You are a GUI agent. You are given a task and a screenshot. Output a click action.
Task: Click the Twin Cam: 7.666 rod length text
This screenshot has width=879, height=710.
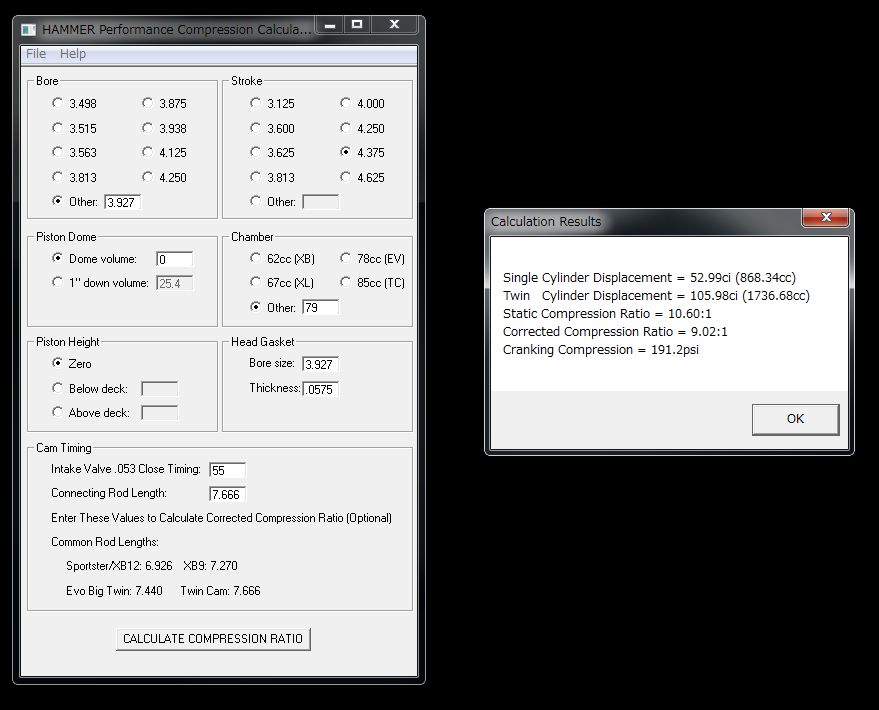coord(220,591)
